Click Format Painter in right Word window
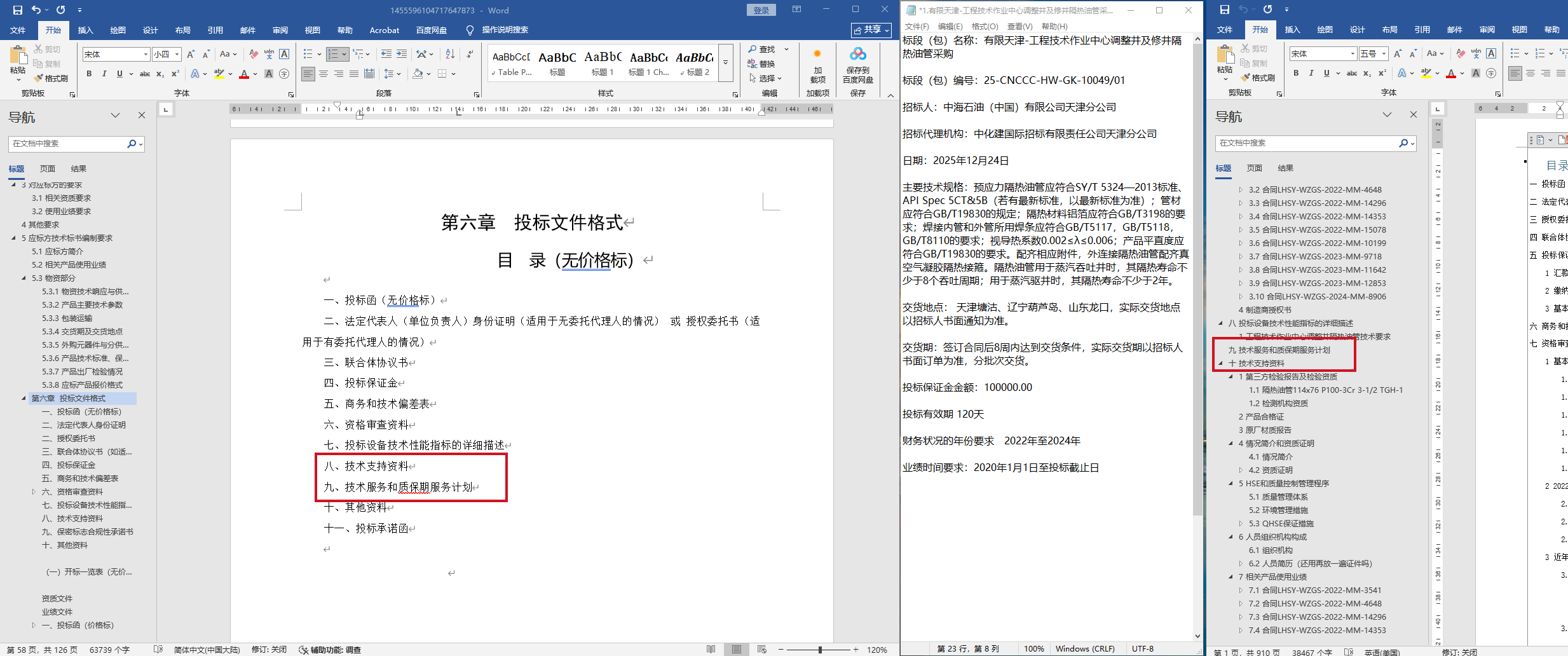1568x656 pixels. click(1258, 78)
